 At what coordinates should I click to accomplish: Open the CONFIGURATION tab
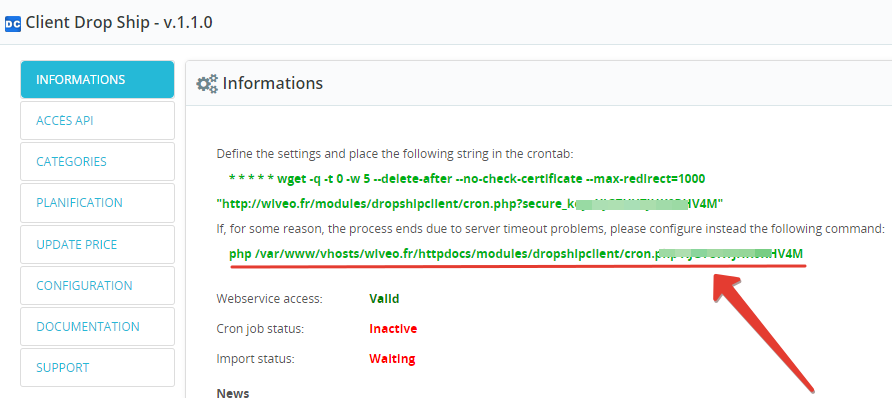pyautogui.click(x=97, y=285)
